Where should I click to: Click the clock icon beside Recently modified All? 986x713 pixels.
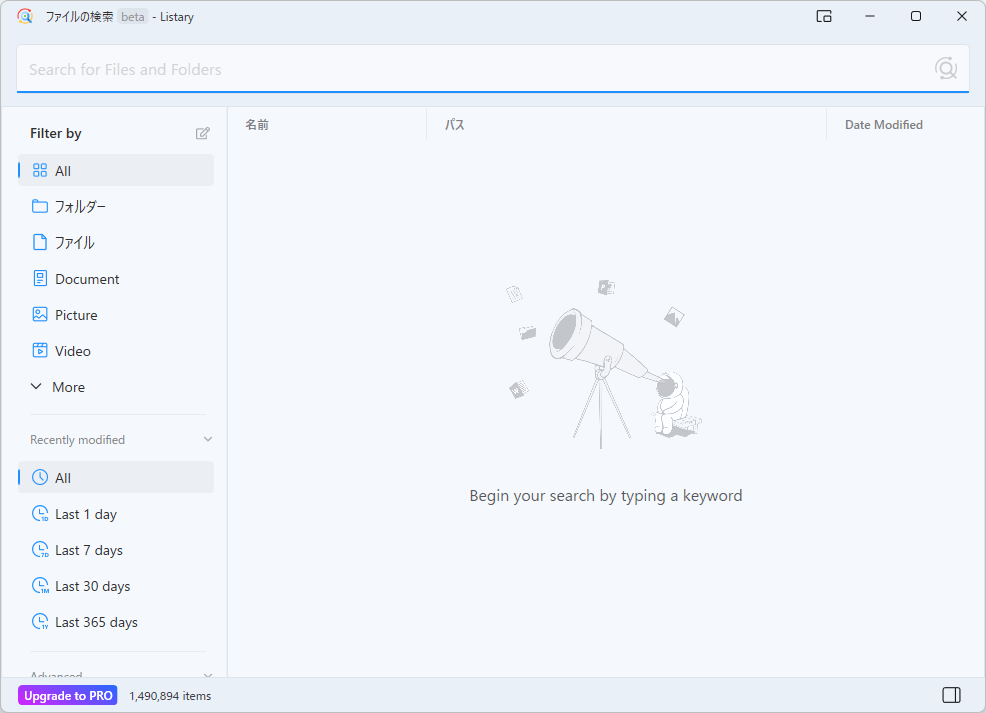(x=40, y=477)
